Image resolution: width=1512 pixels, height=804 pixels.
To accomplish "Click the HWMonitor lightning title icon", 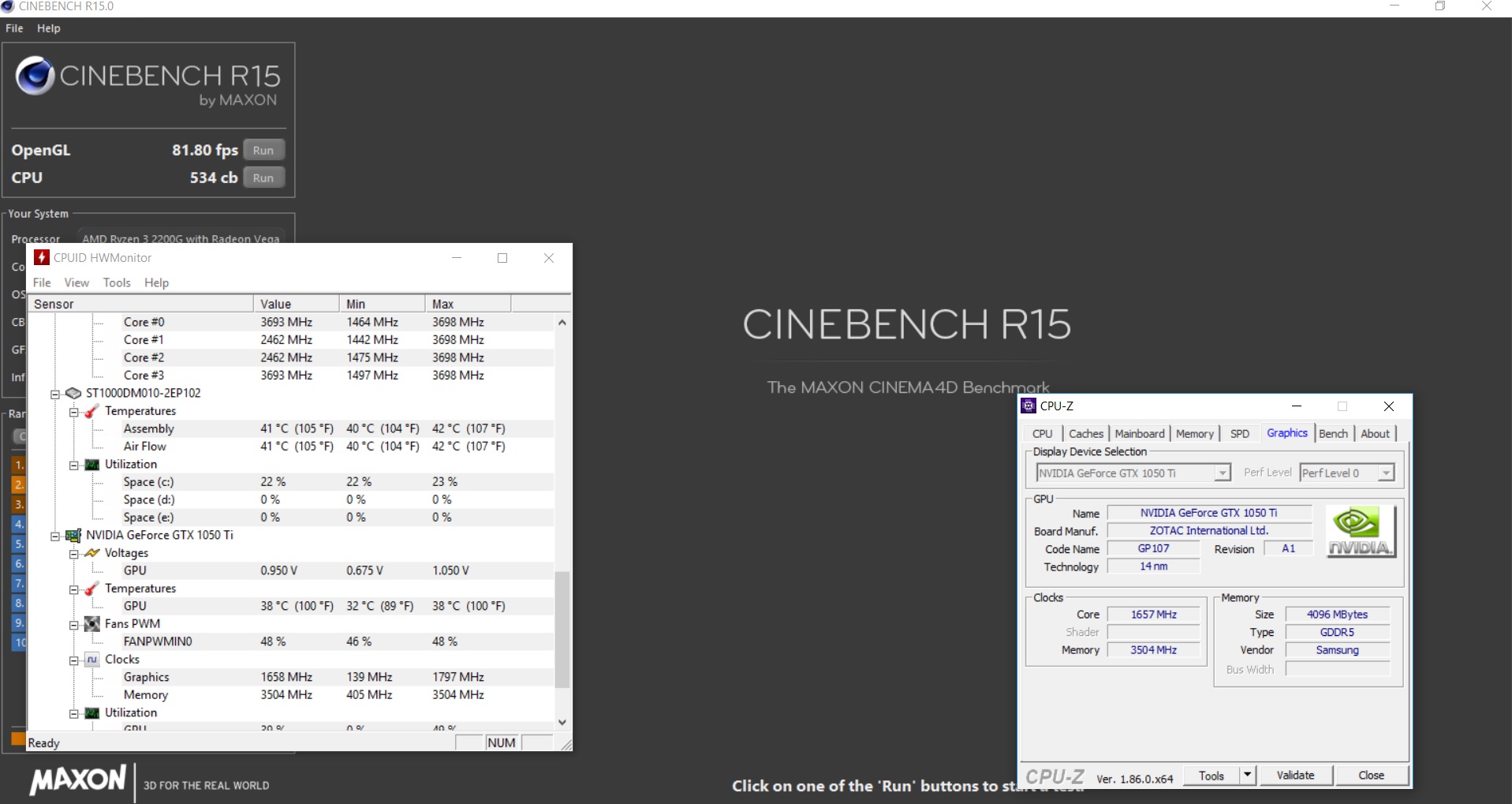I will [x=42, y=258].
